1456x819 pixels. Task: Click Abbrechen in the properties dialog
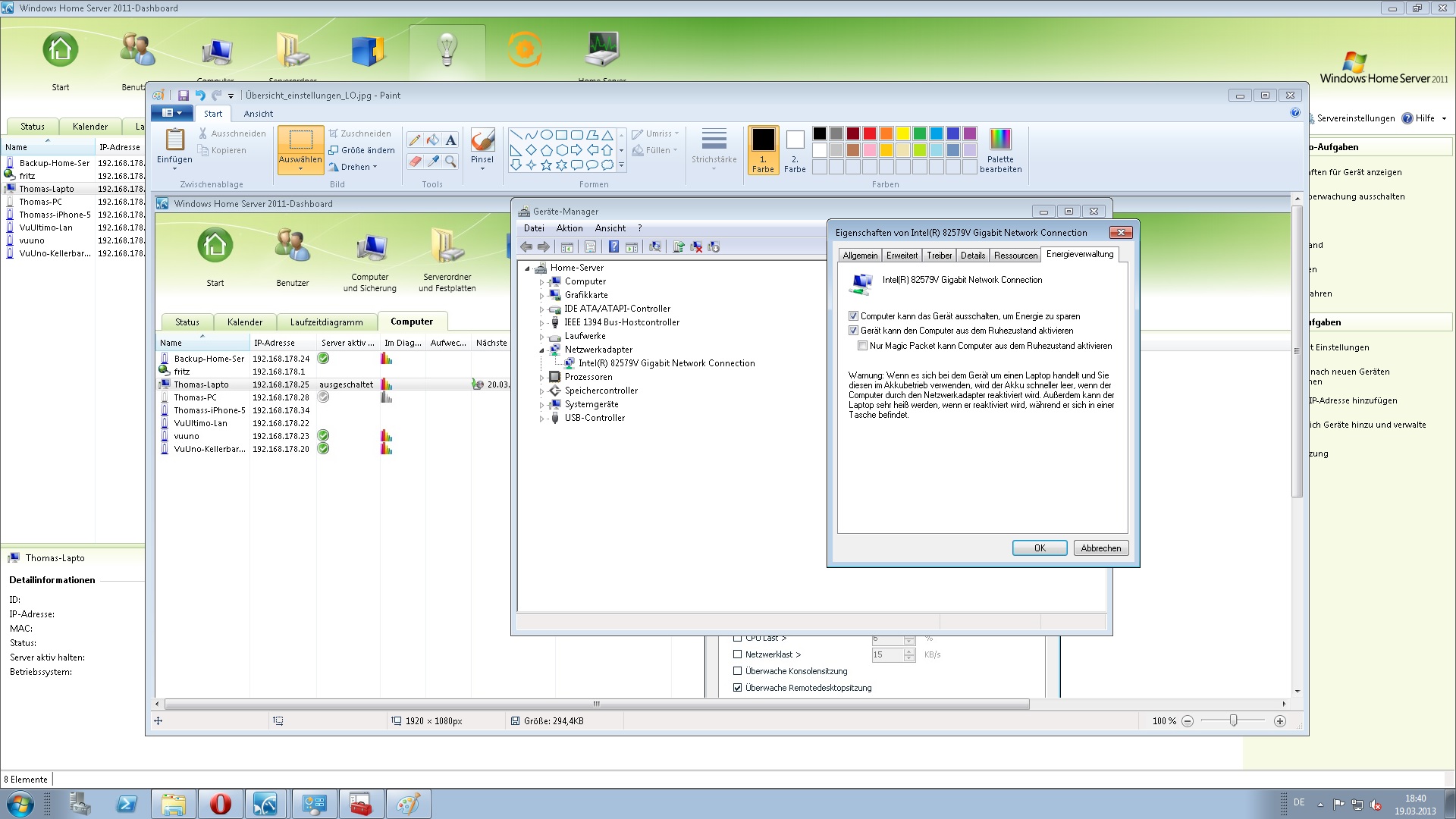click(1101, 548)
